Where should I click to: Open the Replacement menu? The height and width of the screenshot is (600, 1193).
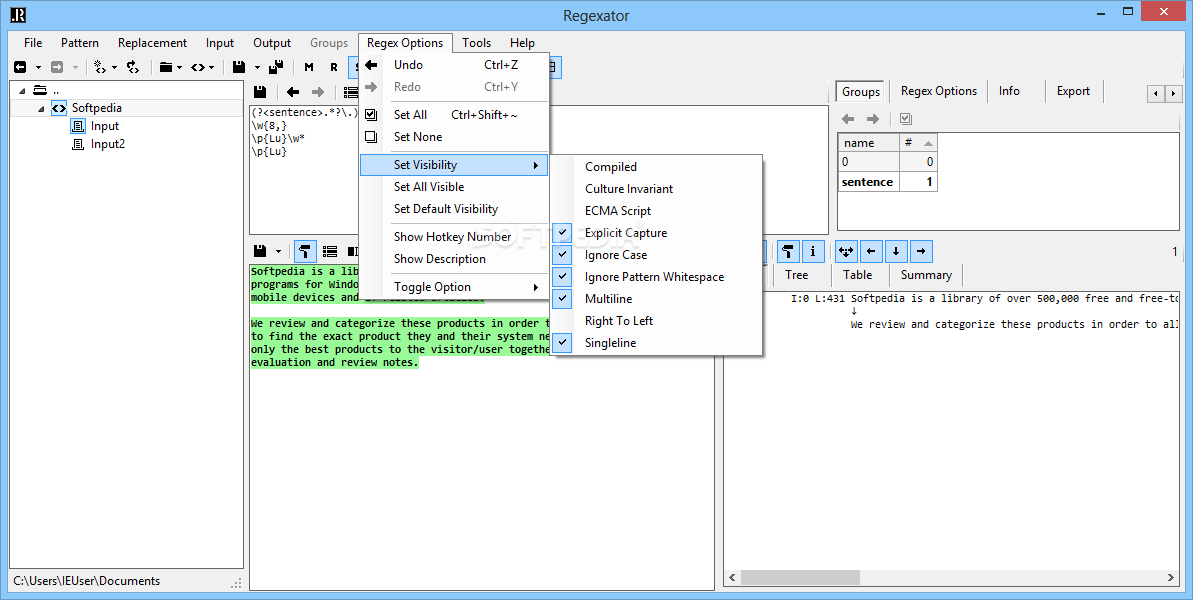[x=152, y=43]
